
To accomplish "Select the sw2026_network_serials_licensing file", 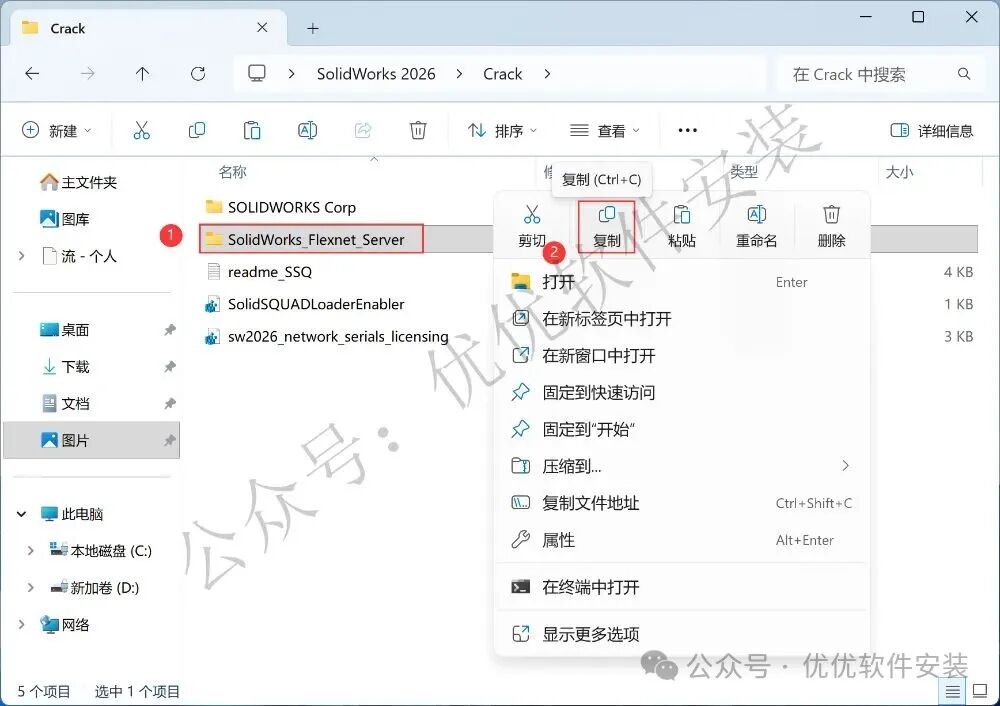I will [327, 337].
